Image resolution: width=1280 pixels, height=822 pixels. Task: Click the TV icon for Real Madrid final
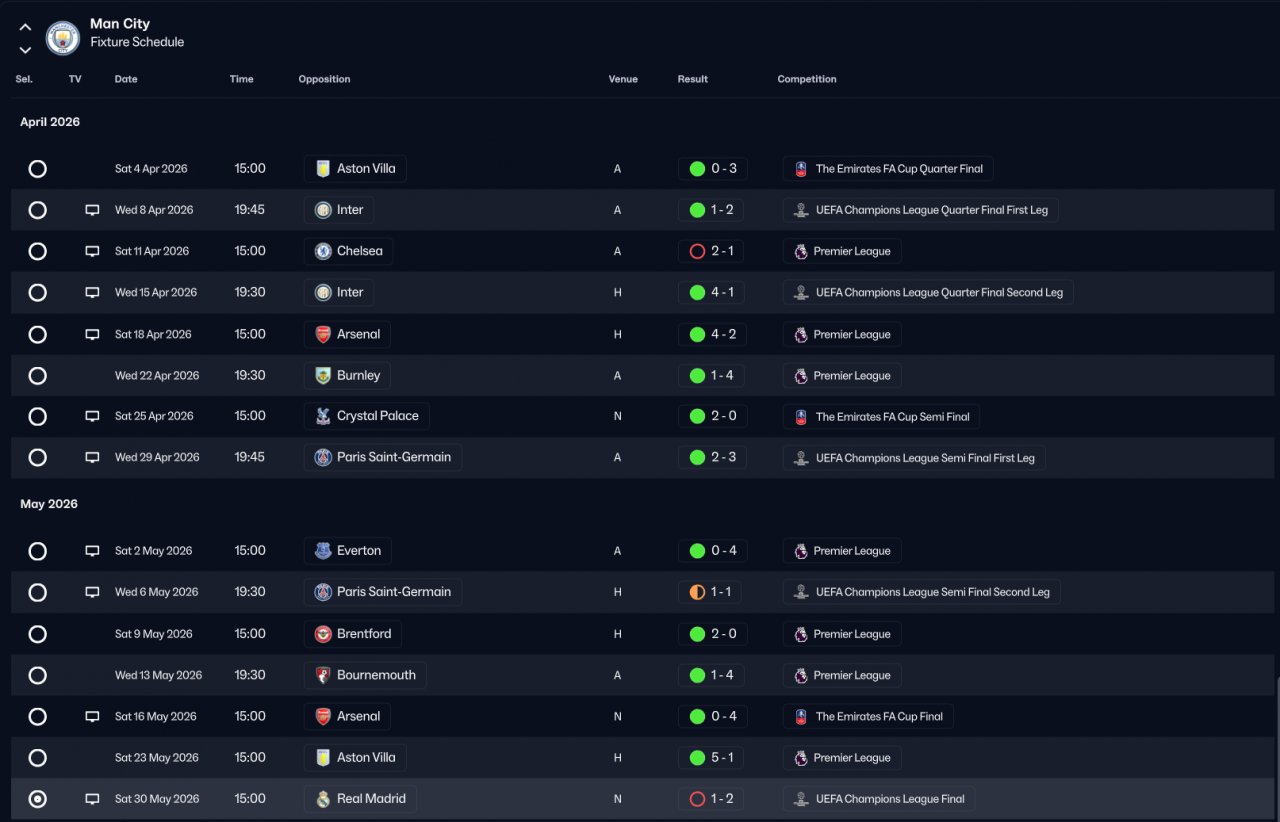point(92,799)
